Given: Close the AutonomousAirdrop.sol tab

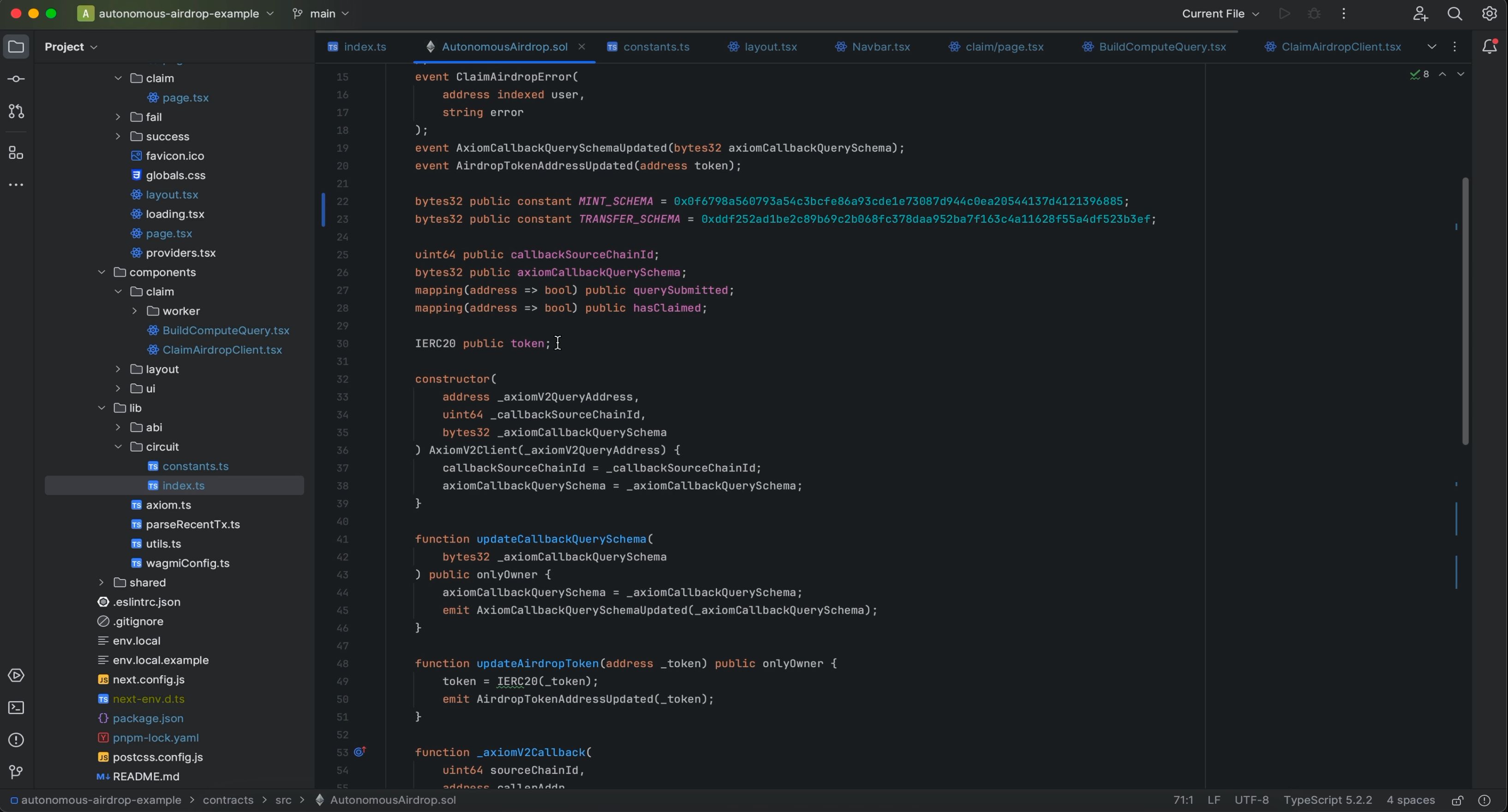Looking at the screenshot, I should 582,47.
